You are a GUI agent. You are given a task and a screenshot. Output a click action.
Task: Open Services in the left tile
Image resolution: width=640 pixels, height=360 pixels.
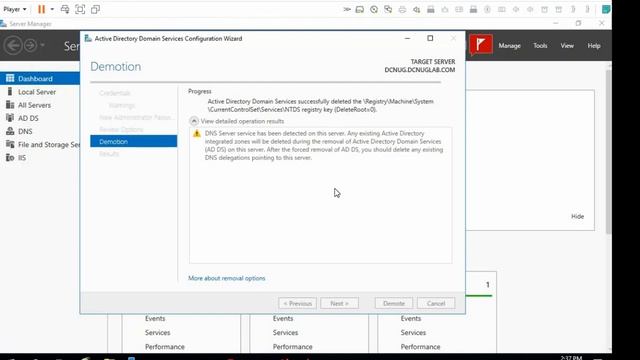(x=158, y=333)
